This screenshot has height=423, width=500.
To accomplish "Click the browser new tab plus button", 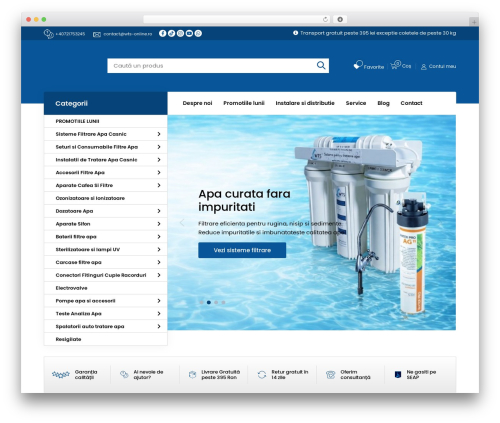I will point(474,22).
